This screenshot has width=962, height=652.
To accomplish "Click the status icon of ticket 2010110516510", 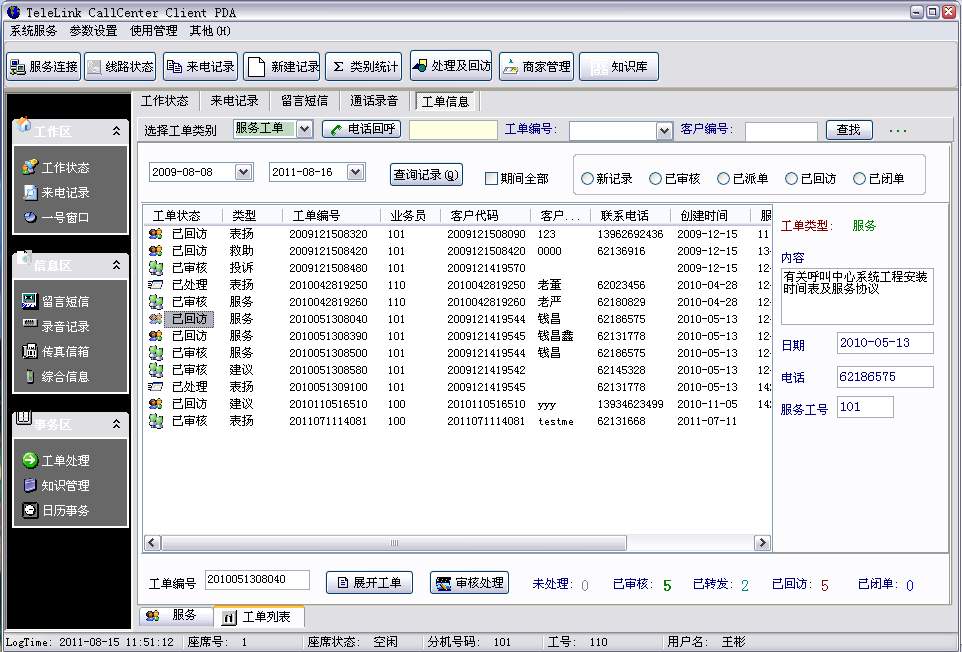I will pyautogui.click(x=156, y=404).
